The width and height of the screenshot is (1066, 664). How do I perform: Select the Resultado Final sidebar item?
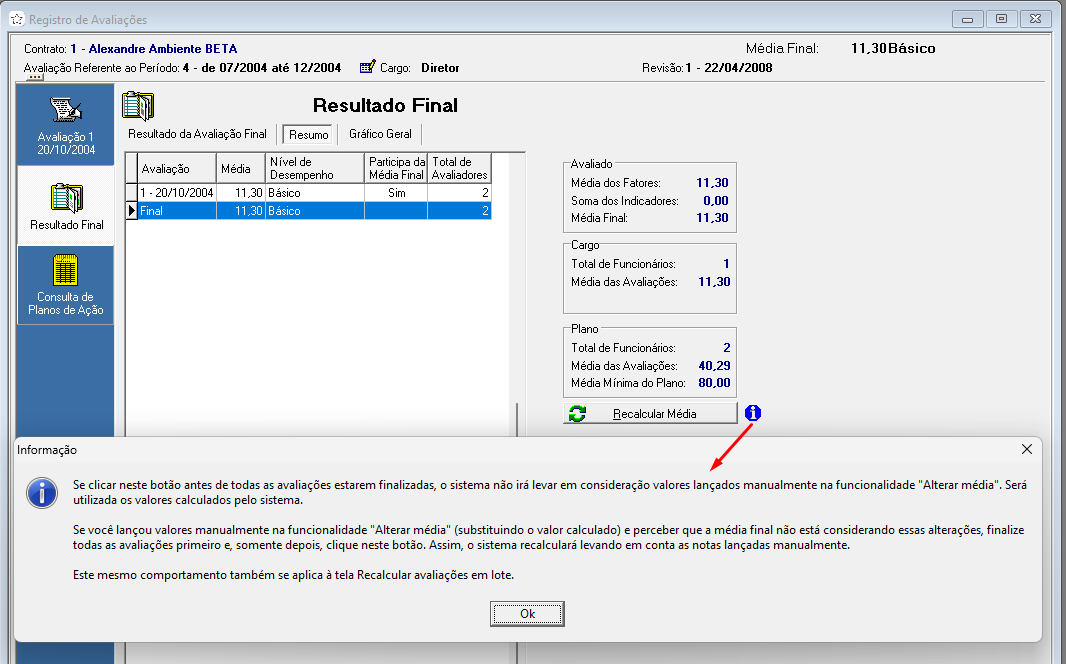tap(66, 205)
